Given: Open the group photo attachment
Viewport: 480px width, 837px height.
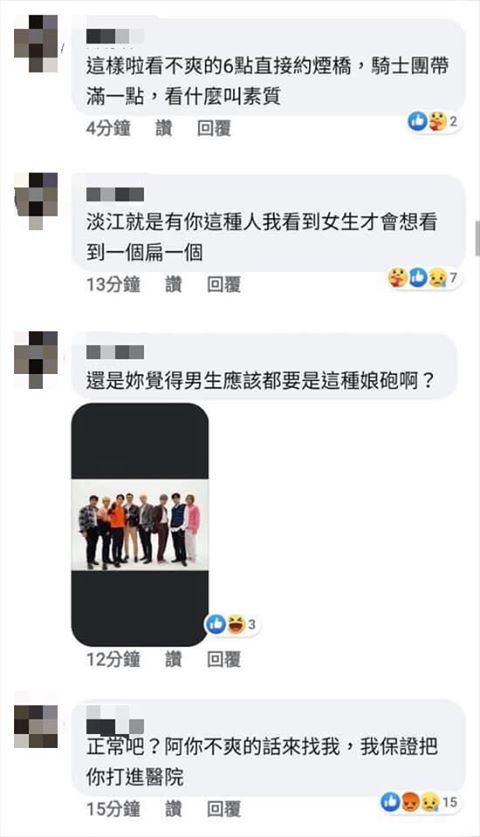Looking at the screenshot, I should click(140, 524).
